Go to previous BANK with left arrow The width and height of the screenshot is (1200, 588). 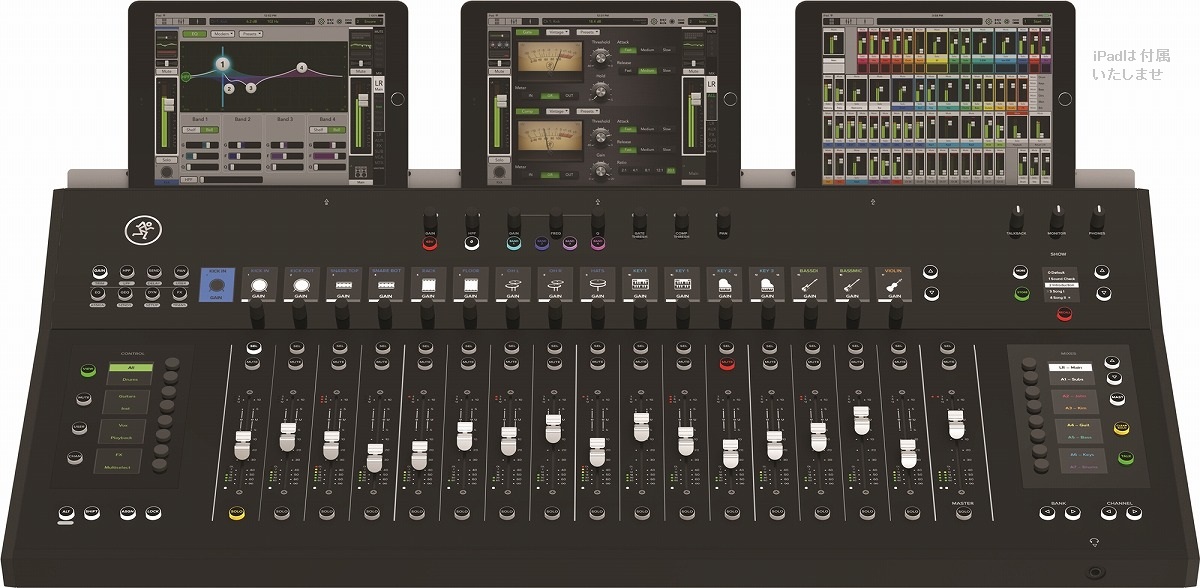(x=1046, y=513)
